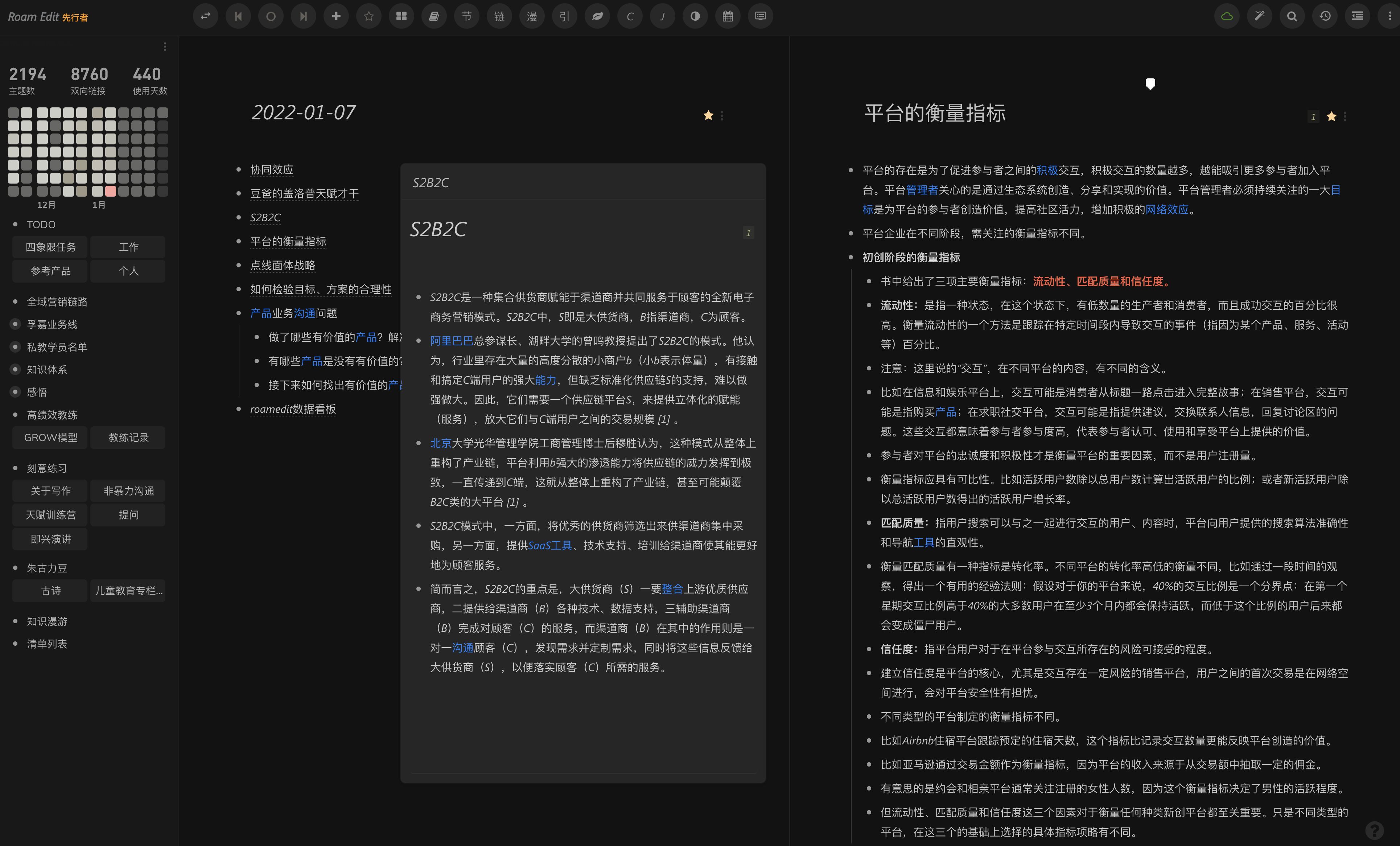Viewport: 1400px width, 846px height.
Task: Click the 节 toolbar button
Action: tap(466, 16)
